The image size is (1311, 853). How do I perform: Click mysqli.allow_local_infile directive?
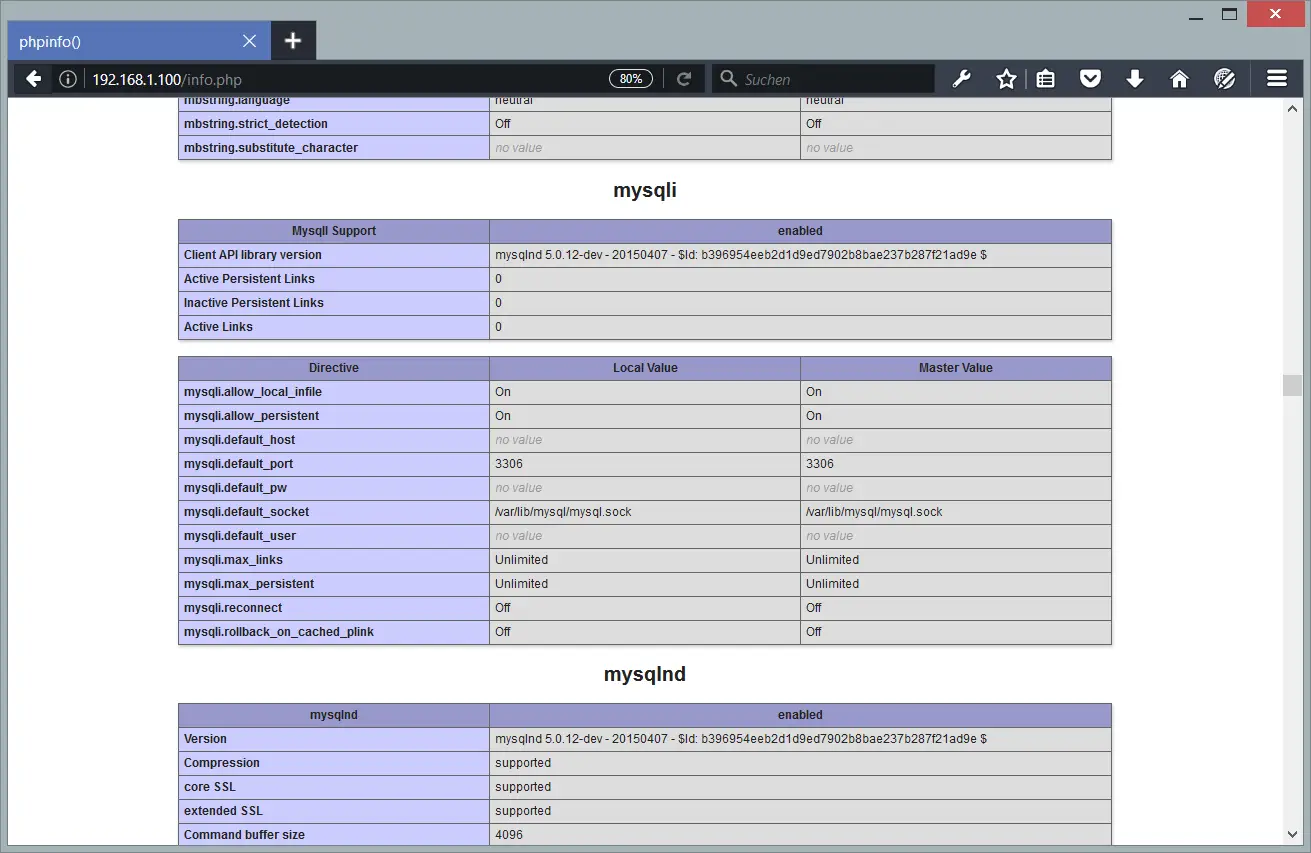[x=253, y=392]
